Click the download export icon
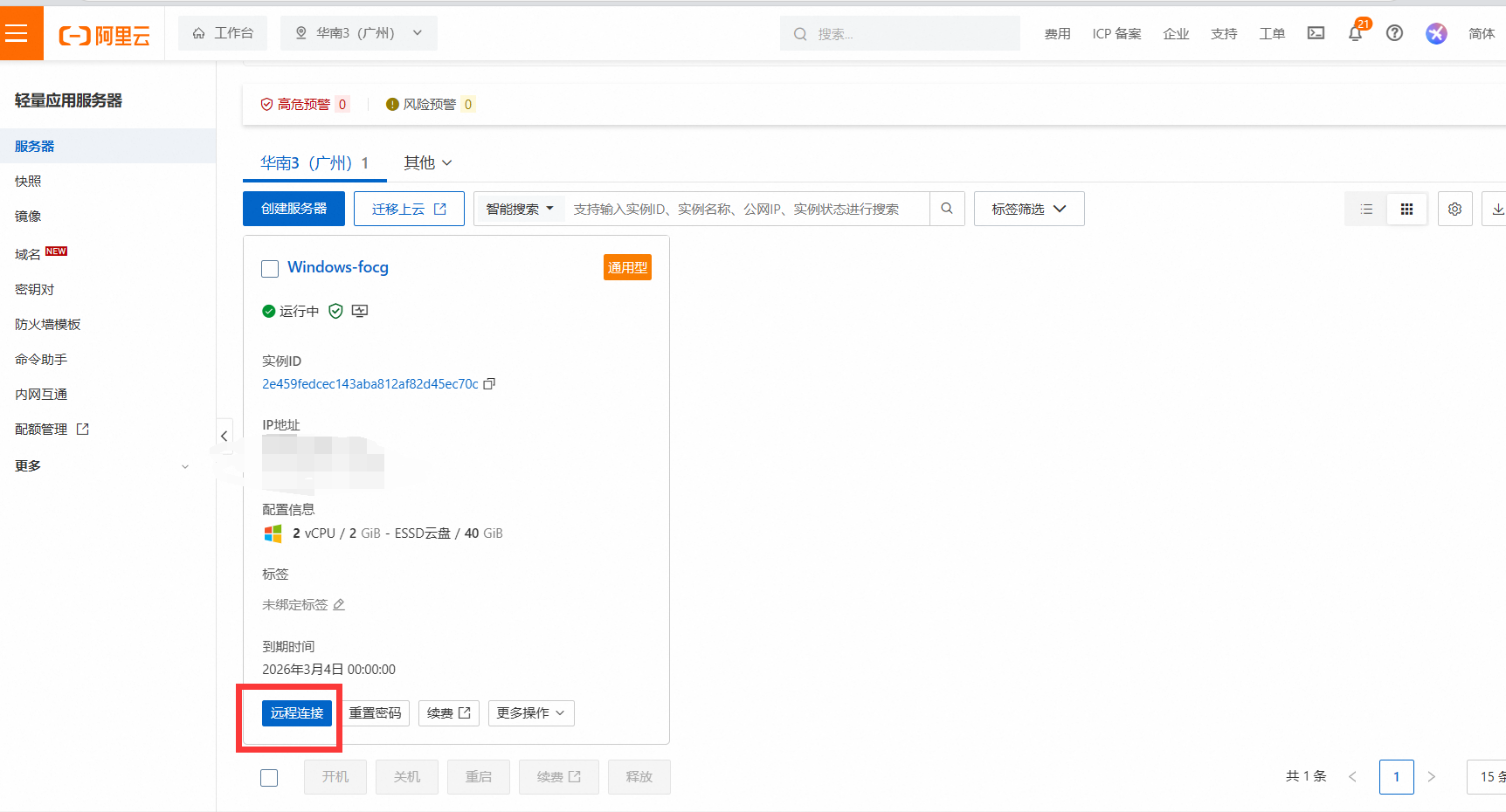Screen dimensions: 1506x812 [1497, 210]
